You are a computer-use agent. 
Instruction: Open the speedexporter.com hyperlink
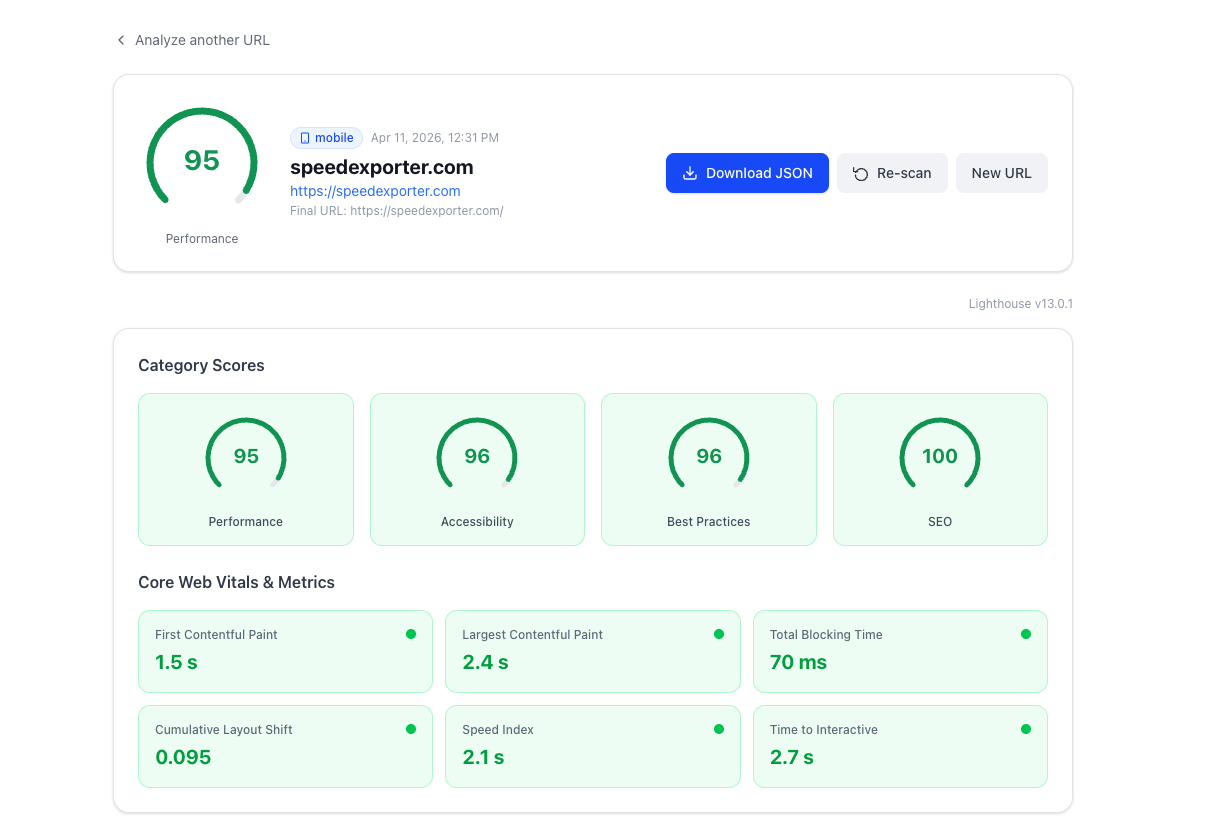(x=375, y=191)
